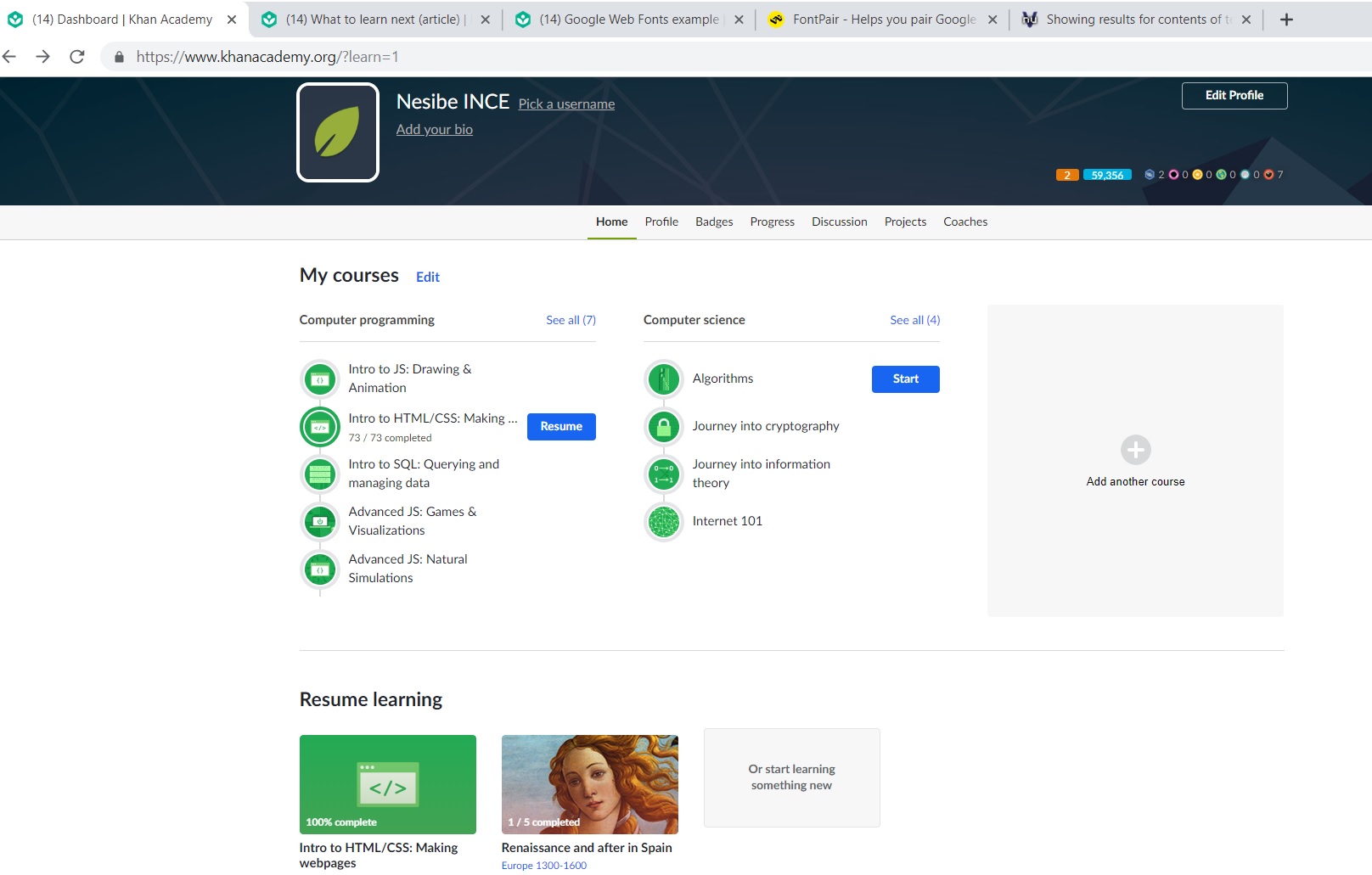Open the Intro to JS: Drawing & Animation course icon

pyautogui.click(x=320, y=379)
